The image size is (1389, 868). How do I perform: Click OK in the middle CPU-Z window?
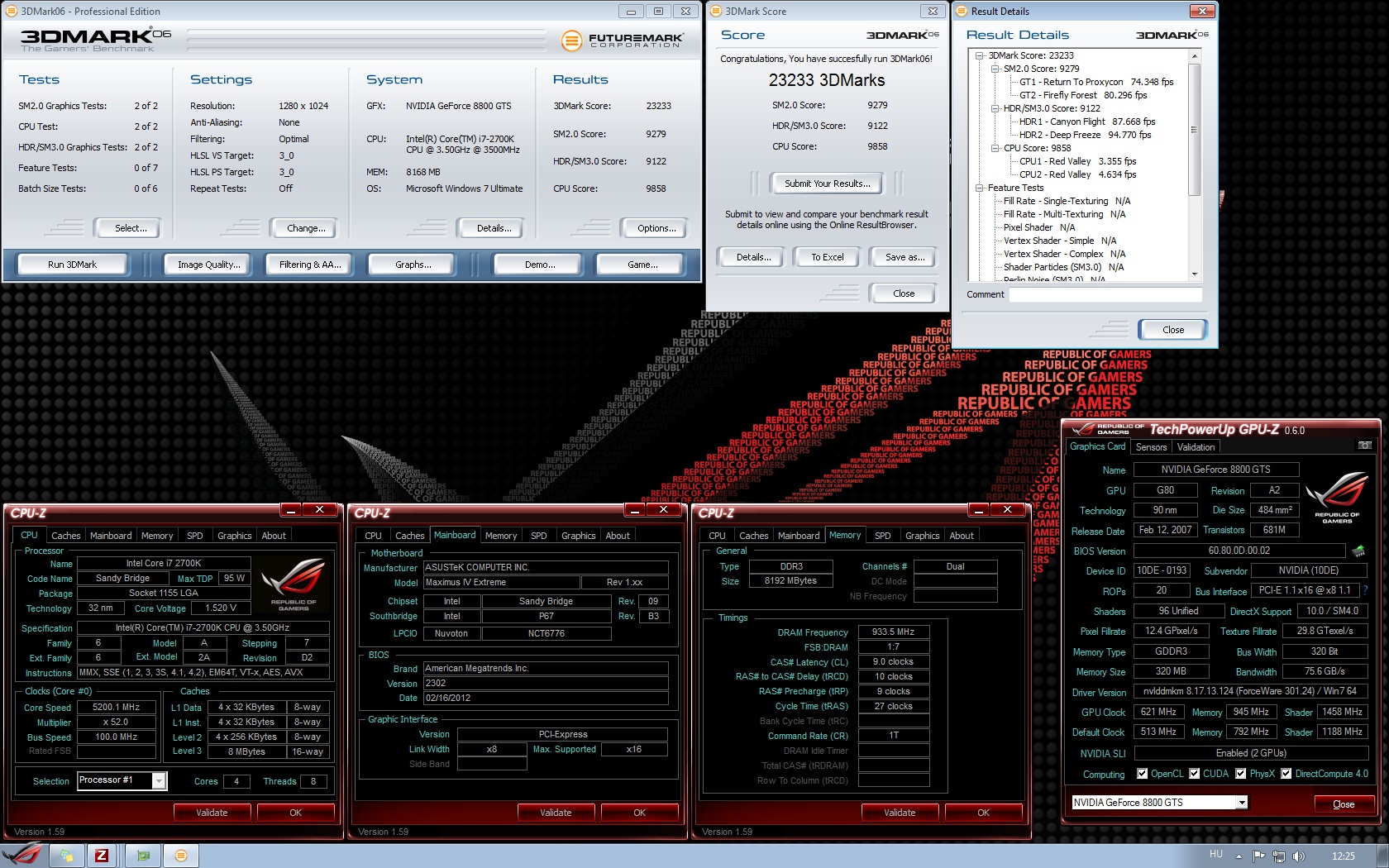[x=639, y=813]
